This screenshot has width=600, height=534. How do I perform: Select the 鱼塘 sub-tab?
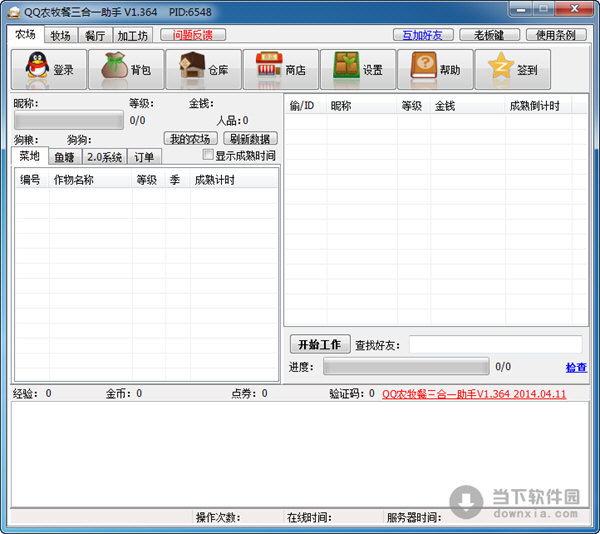pyautogui.click(x=65, y=157)
